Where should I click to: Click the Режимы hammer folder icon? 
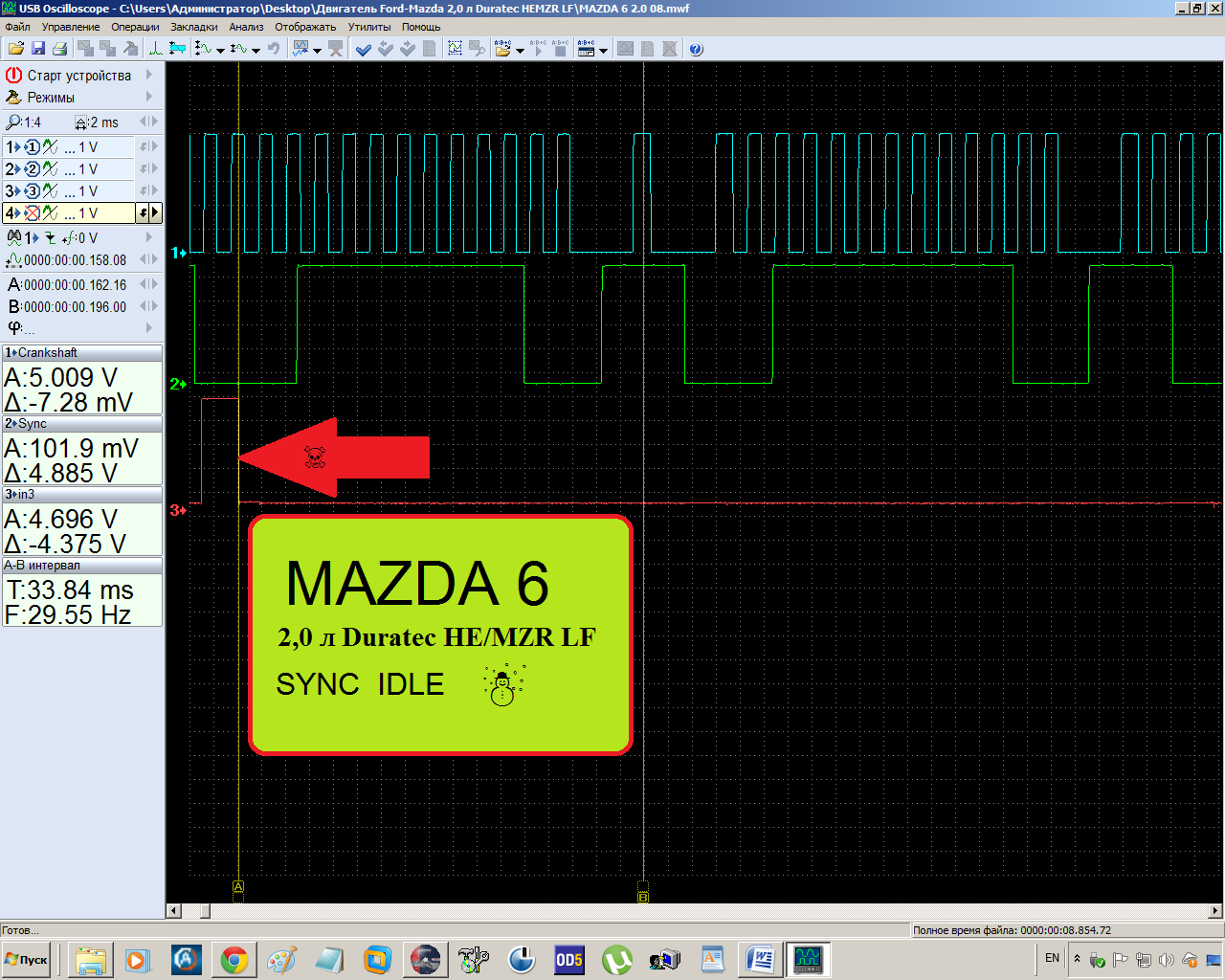pyautogui.click(x=13, y=98)
